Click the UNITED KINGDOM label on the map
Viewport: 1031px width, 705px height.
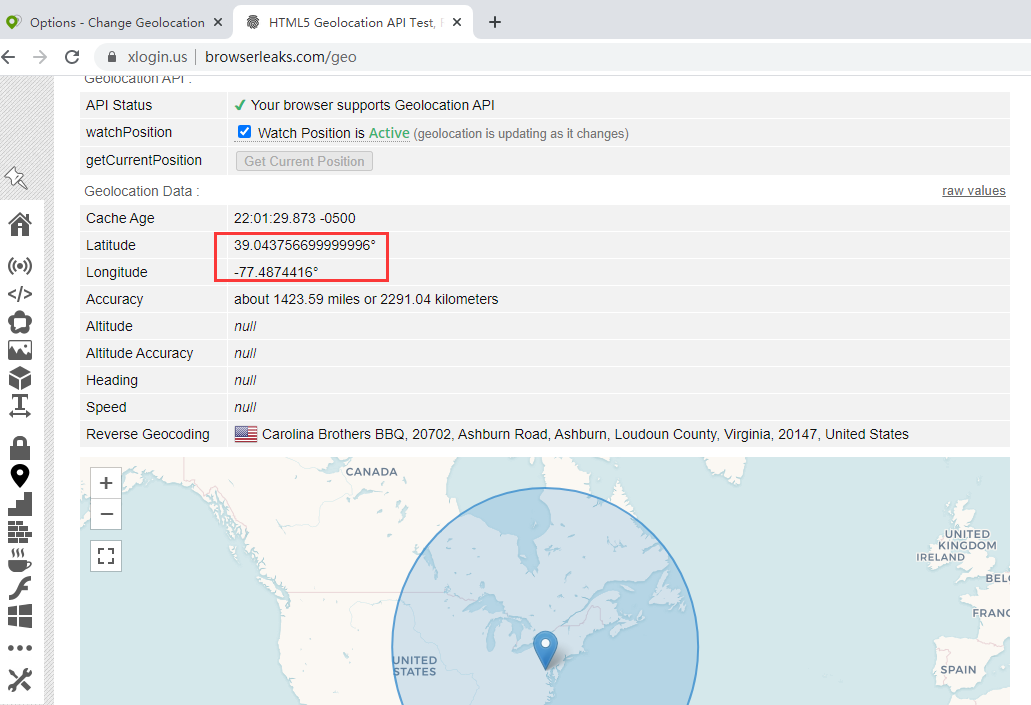pyautogui.click(x=967, y=540)
